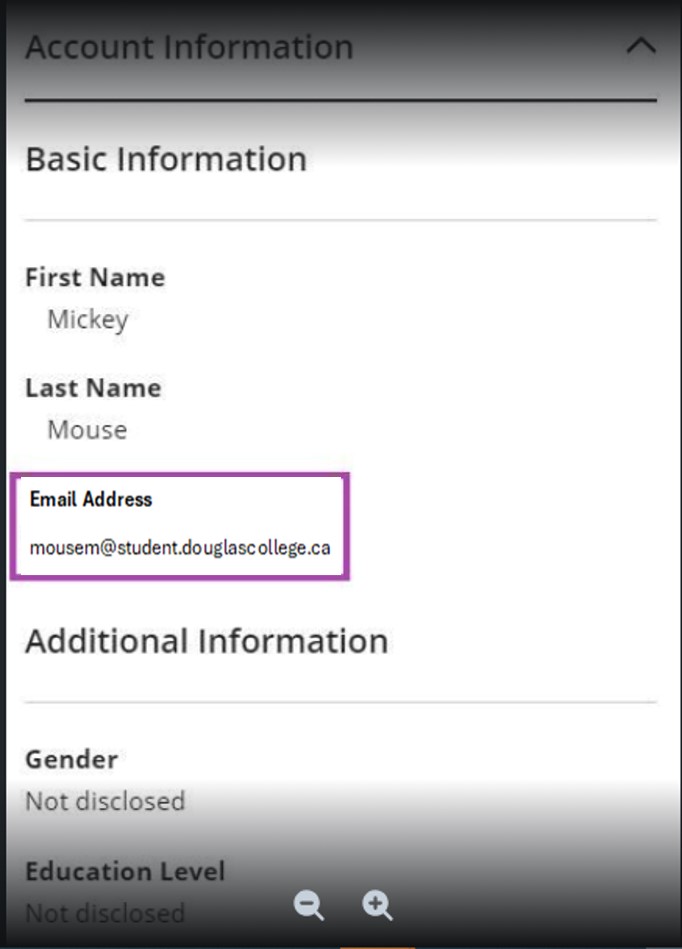Viewport: 682px width, 949px height.
Task: Click the First Name value Mickey
Action: [x=86, y=319]
